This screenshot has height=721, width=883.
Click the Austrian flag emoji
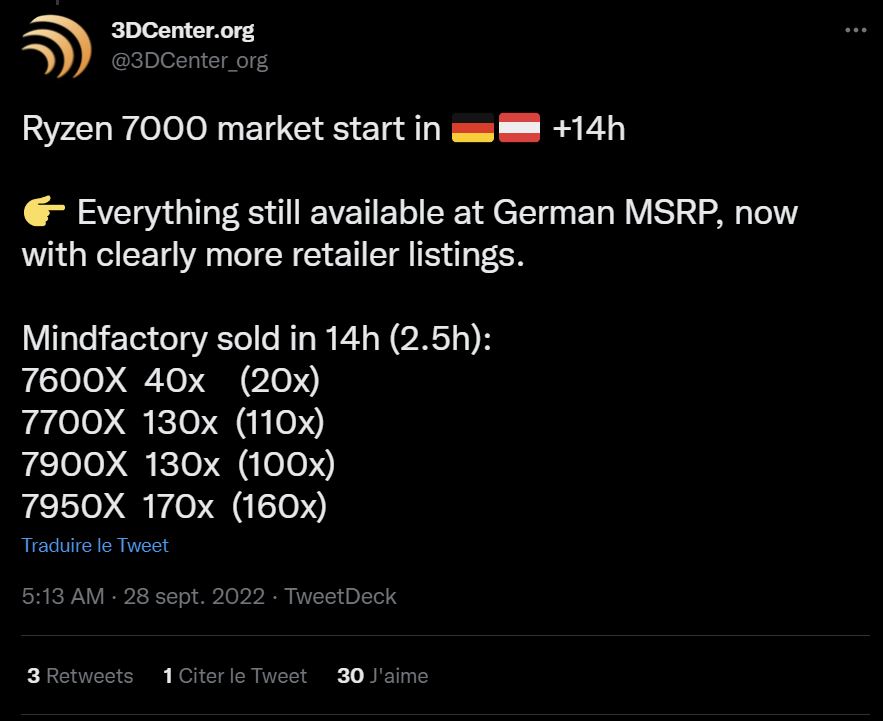point(519,129)
